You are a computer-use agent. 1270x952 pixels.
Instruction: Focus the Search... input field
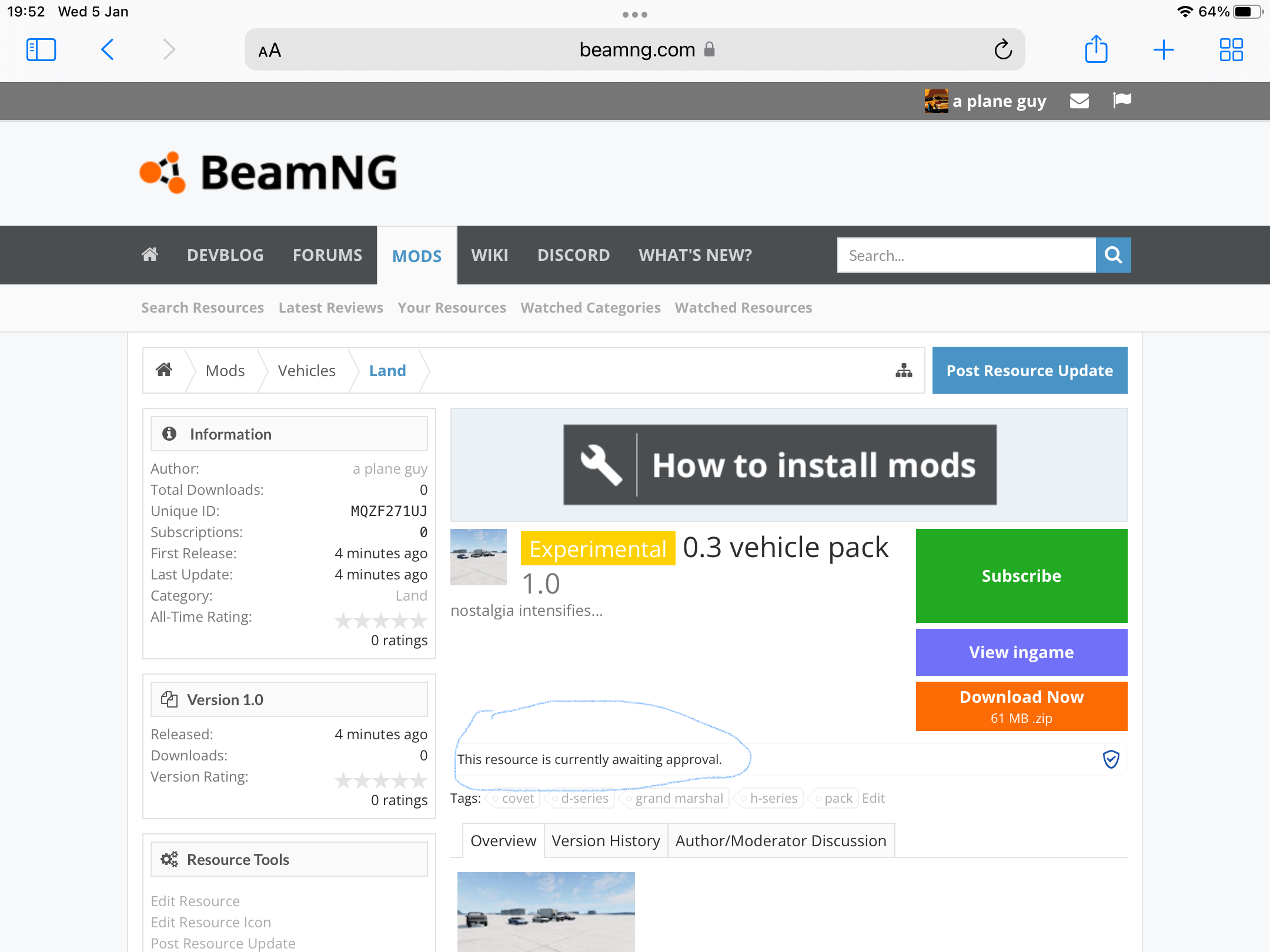(x=966, y=255)
